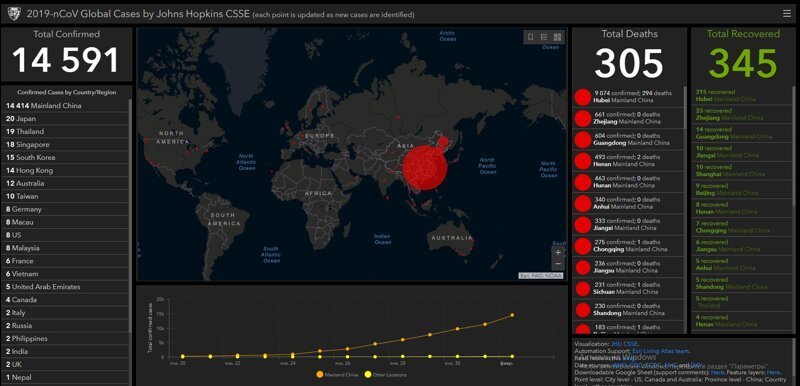Select '14 414 Mainland China' row

pyautogui.click(x=65, y=106)
